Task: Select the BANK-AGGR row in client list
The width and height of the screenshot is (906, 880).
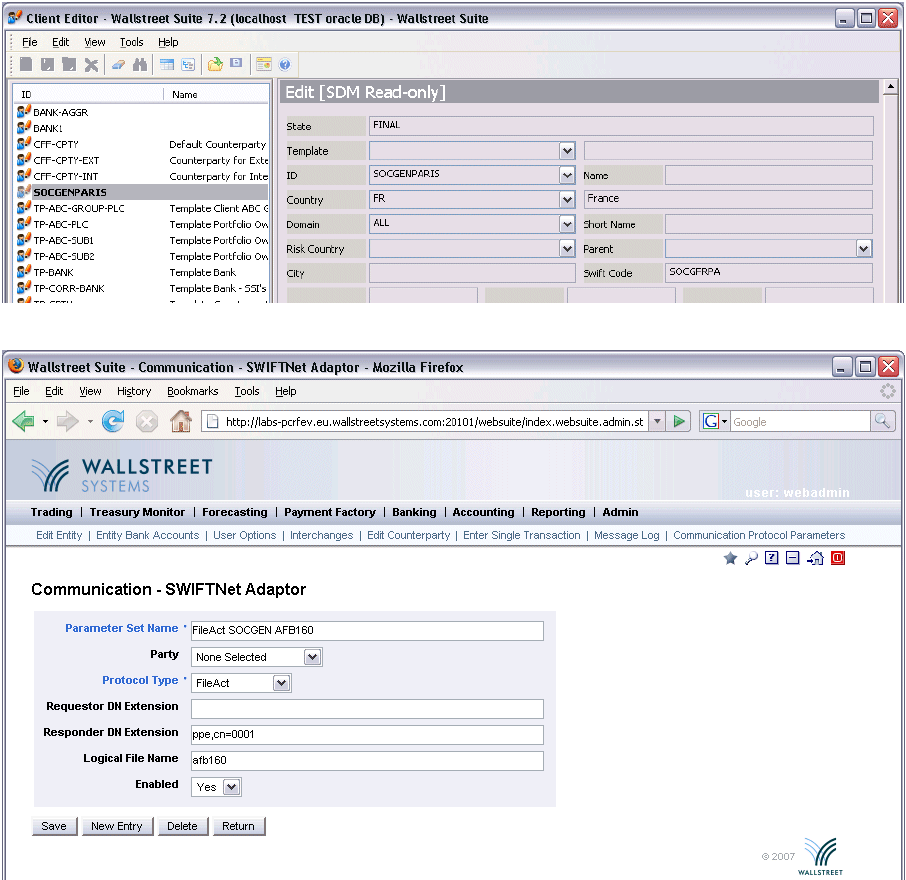Action: point(142,112)
